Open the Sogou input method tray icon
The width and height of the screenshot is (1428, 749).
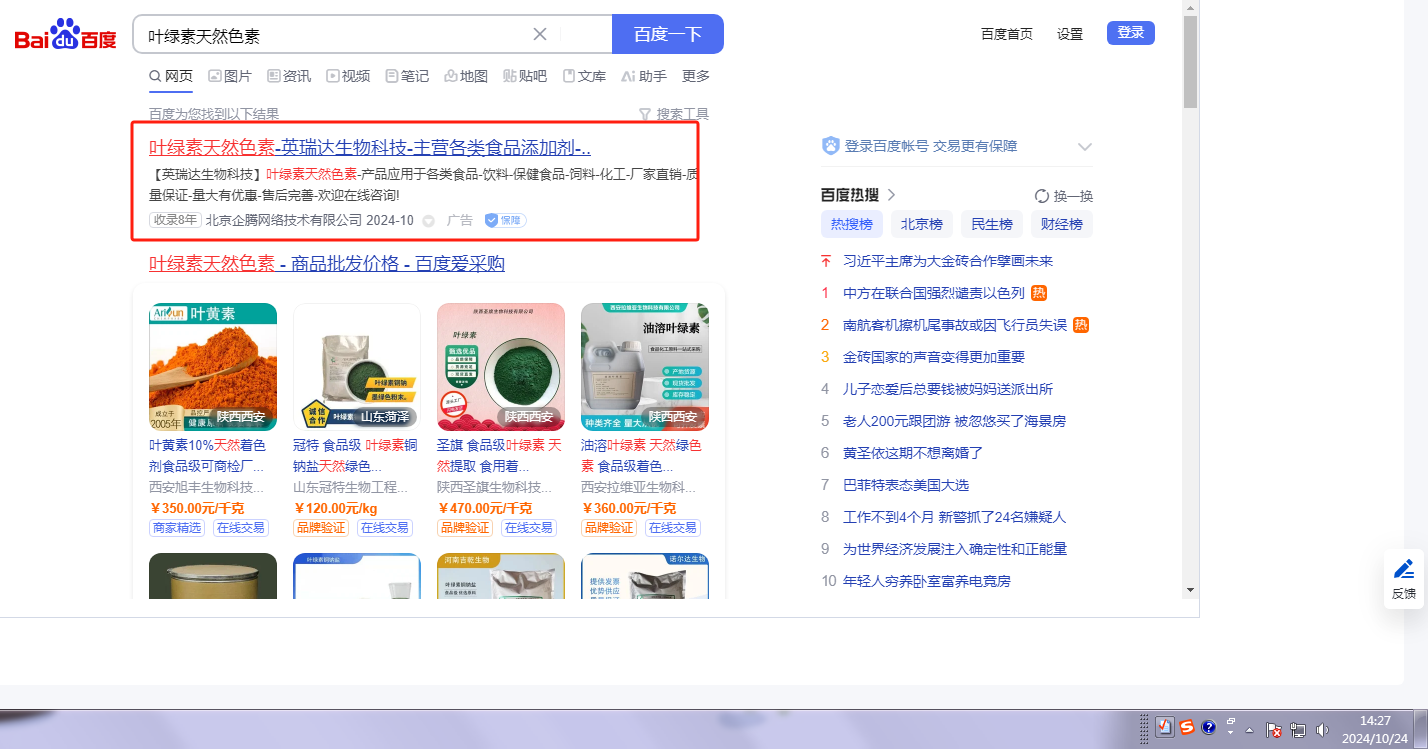1186,727
